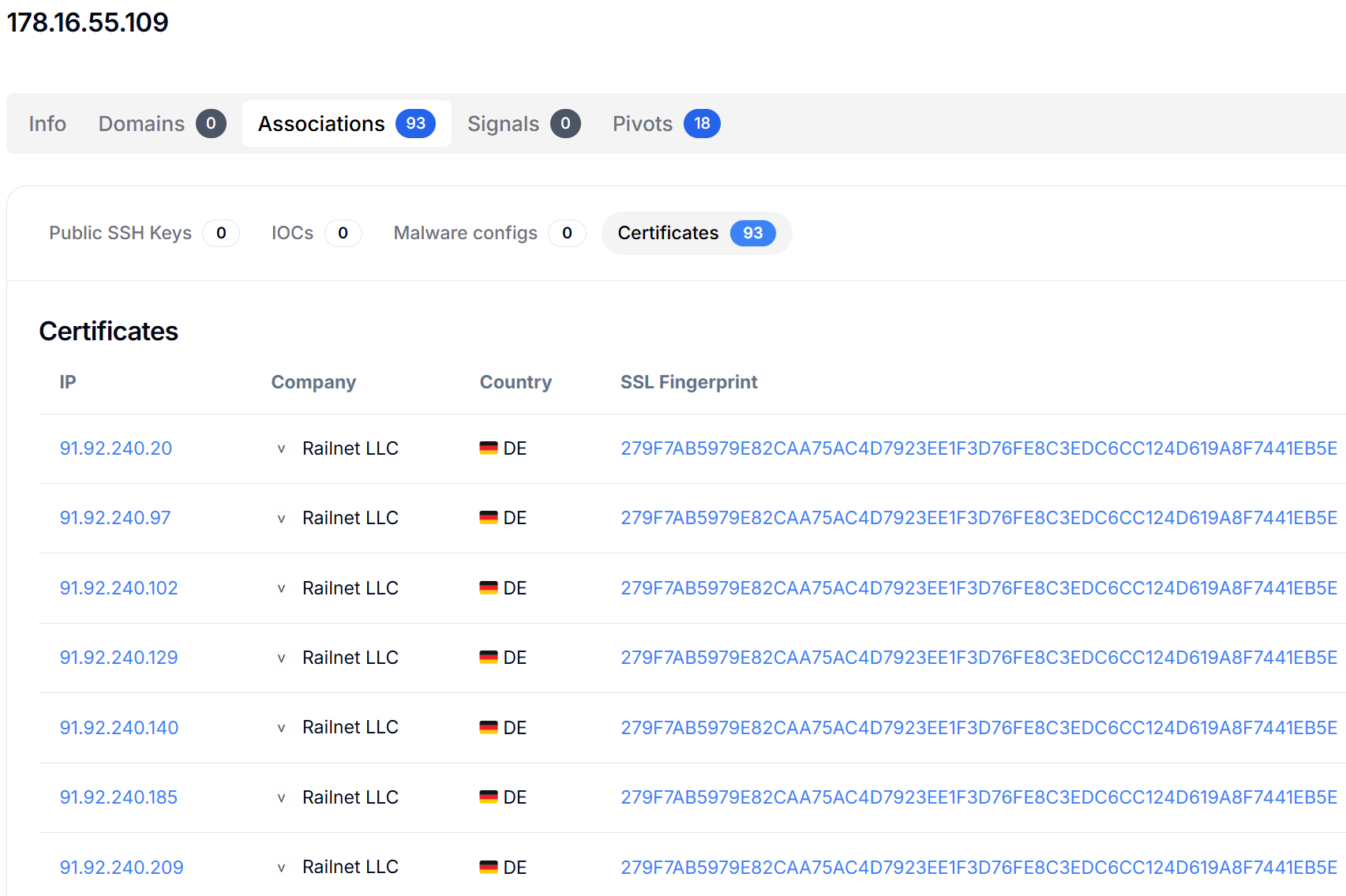Image resolution: width=1346 pixels, height=896 pixels.
Task: Open the IP link 91.92.240.129
Action: pos(118,657)
